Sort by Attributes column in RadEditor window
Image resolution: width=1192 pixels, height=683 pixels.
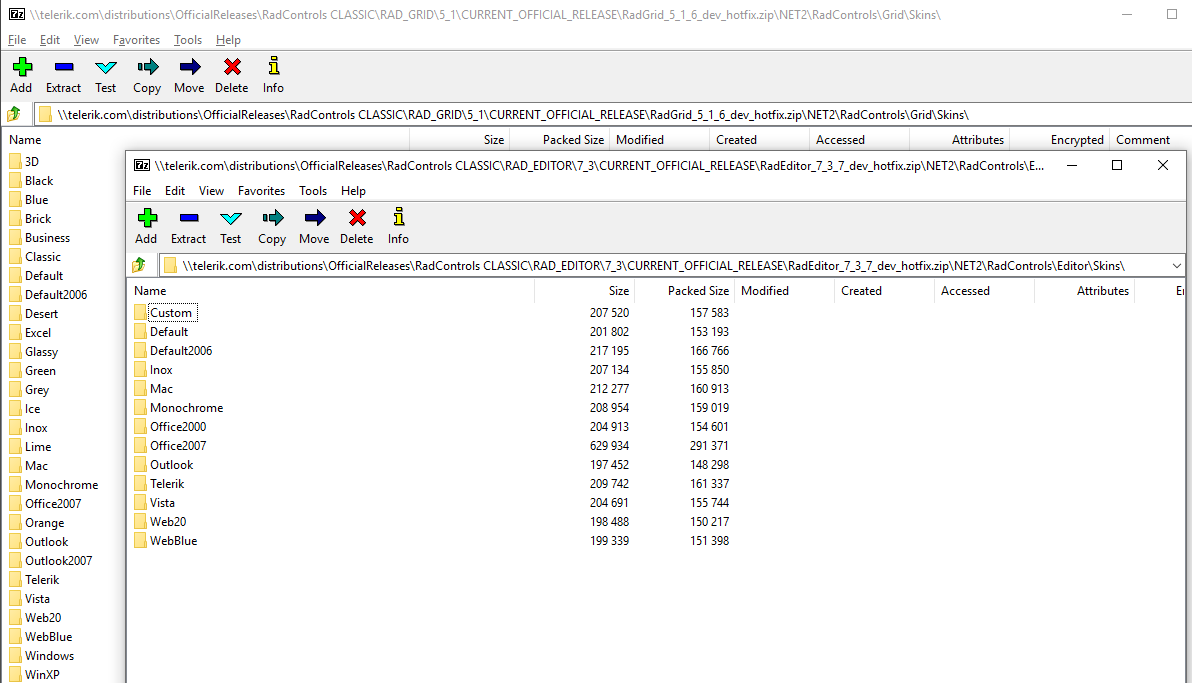pos(1084,291)
